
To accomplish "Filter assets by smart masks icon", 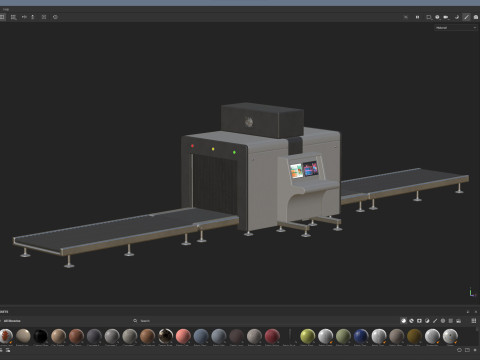I will click(419, 321).
